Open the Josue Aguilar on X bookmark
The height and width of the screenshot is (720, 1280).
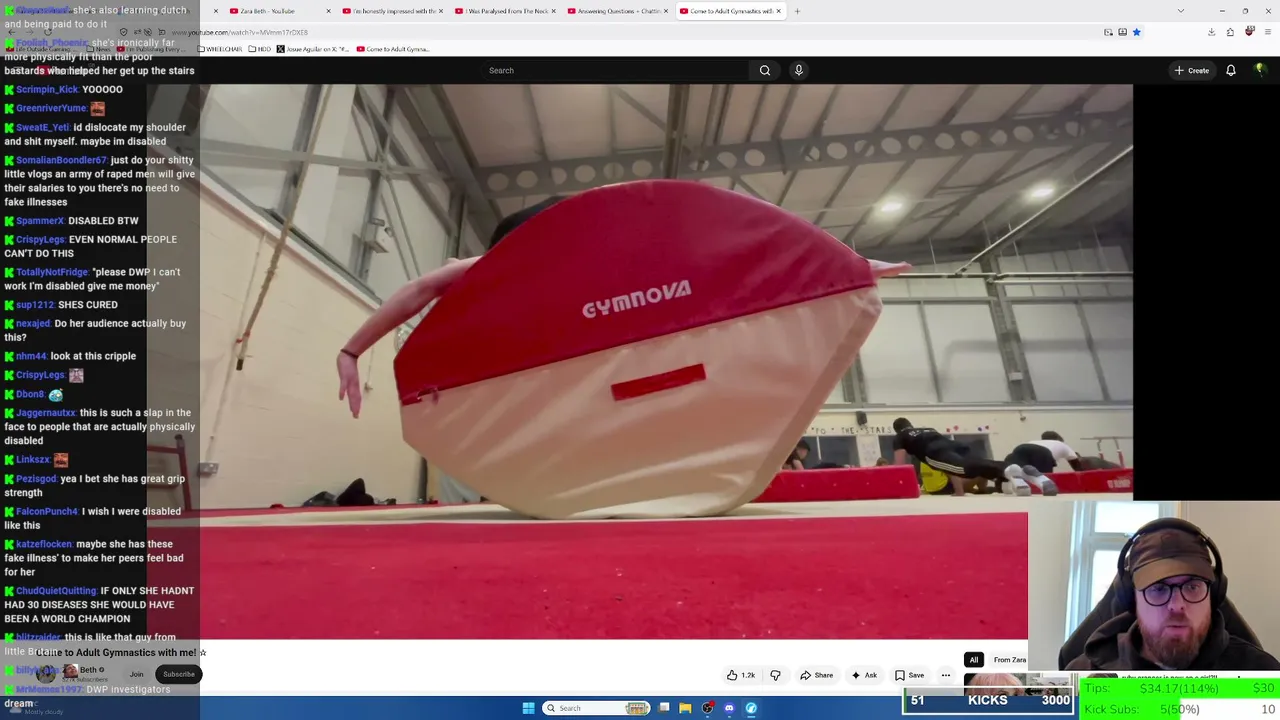[x=314, y=49]
